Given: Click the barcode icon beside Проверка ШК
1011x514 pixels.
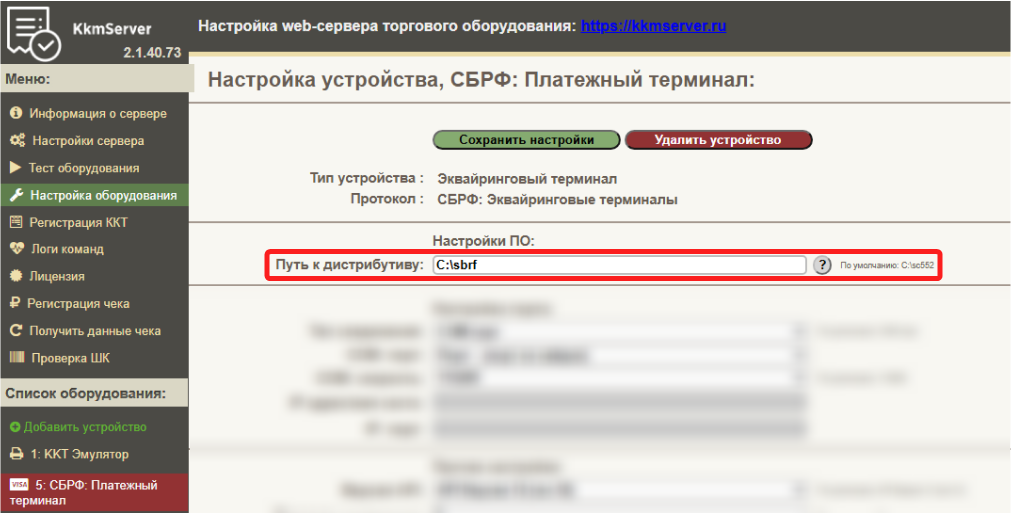Looking at the screenshot, I should (17, 357).
